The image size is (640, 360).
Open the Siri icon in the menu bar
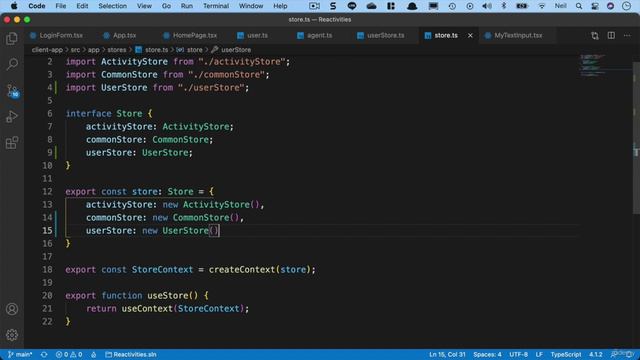pyautogui.click(x=610, y=6)
